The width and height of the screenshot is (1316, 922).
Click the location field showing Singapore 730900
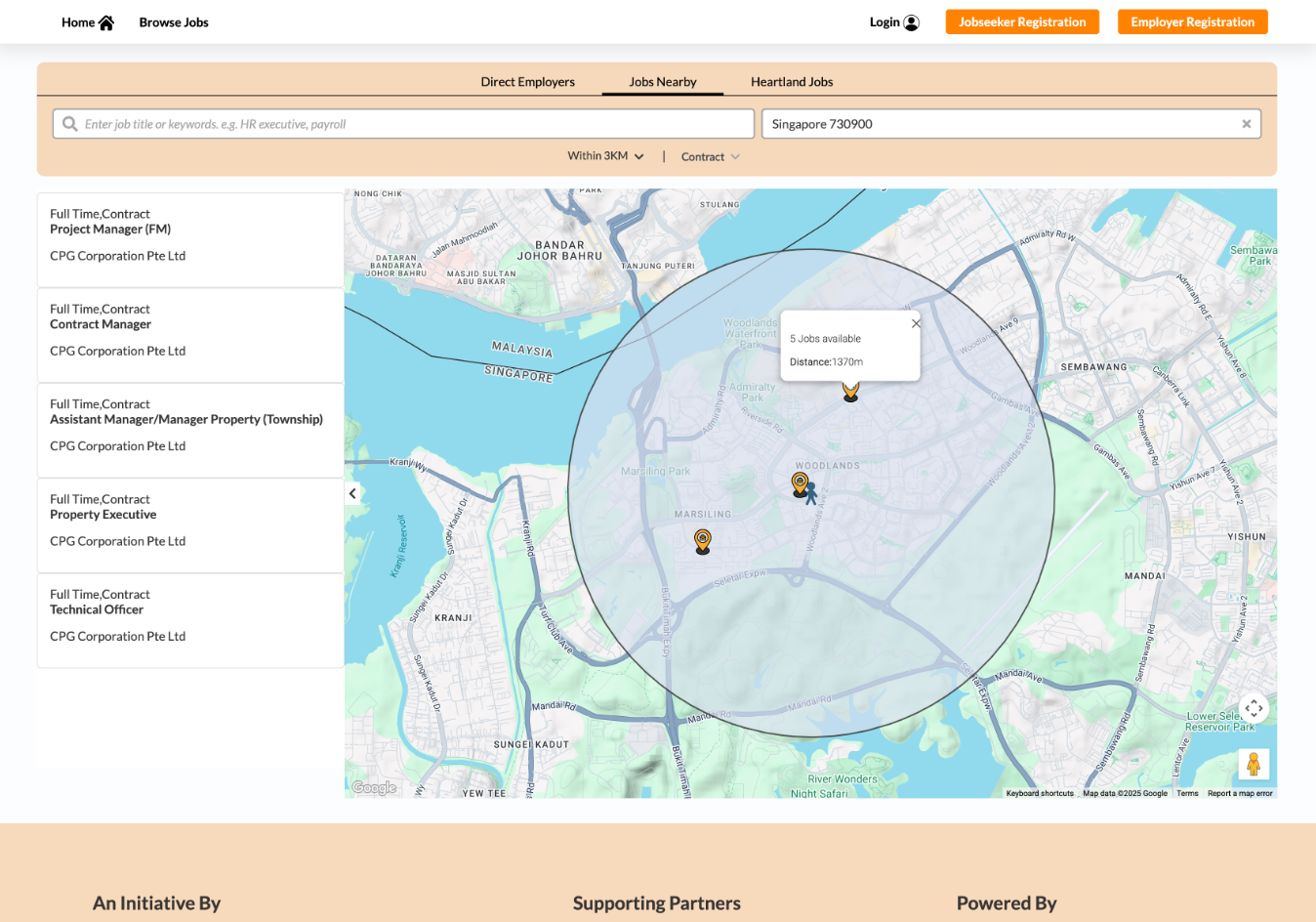(1011, 124)
